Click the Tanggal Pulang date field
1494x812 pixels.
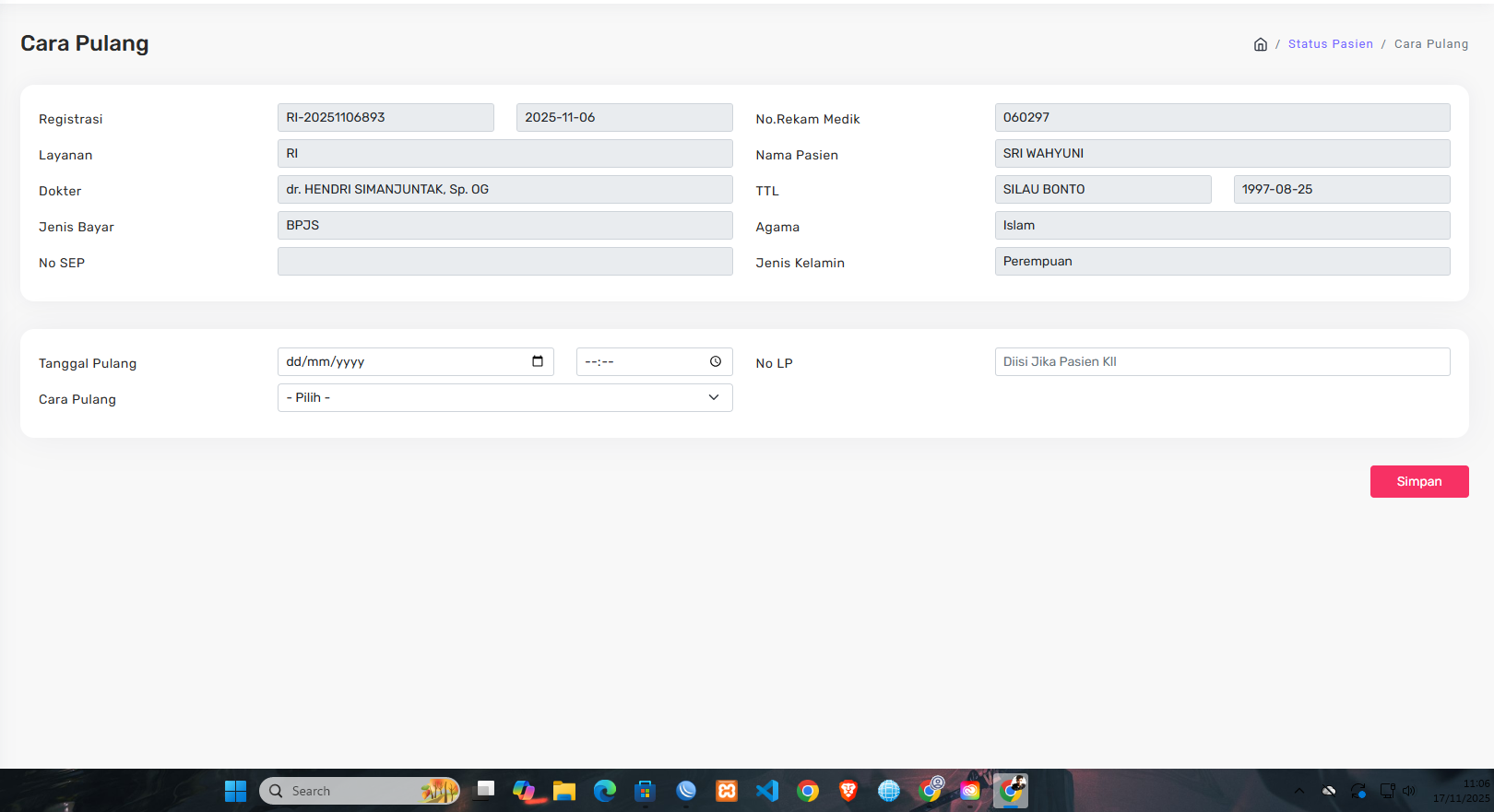point(416,361)
